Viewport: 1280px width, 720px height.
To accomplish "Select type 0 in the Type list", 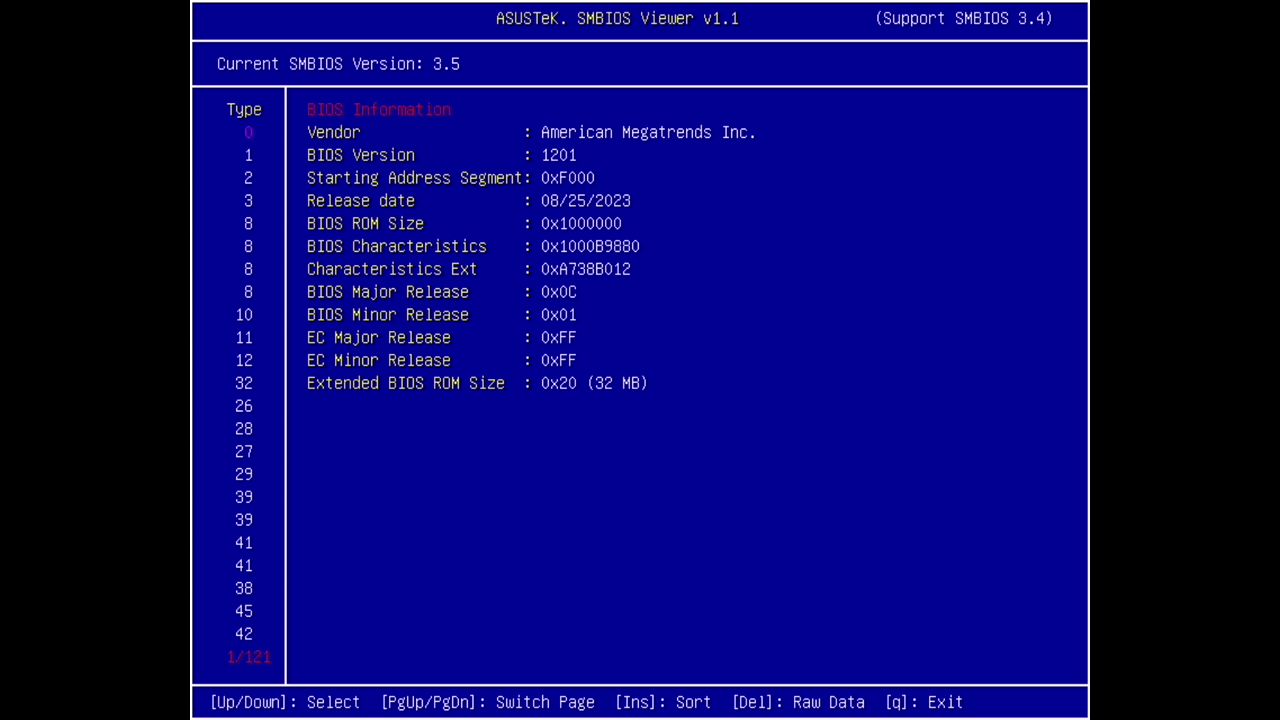I will tap(248, 132).
